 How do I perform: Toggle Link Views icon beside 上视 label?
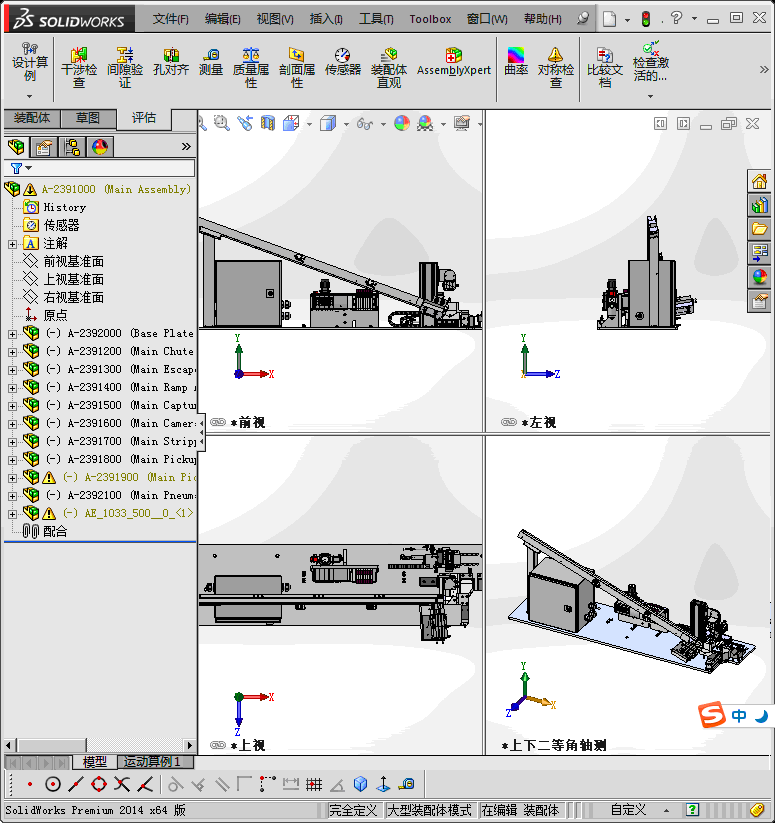[218, 745]
